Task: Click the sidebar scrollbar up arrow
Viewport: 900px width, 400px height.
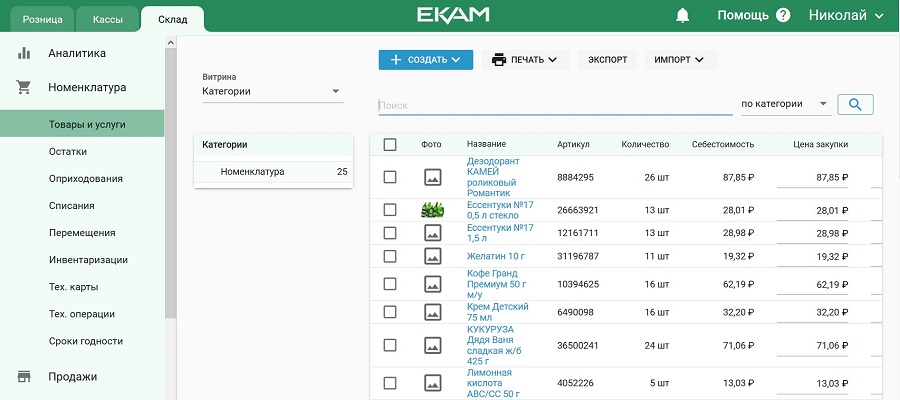Action: 170,42
